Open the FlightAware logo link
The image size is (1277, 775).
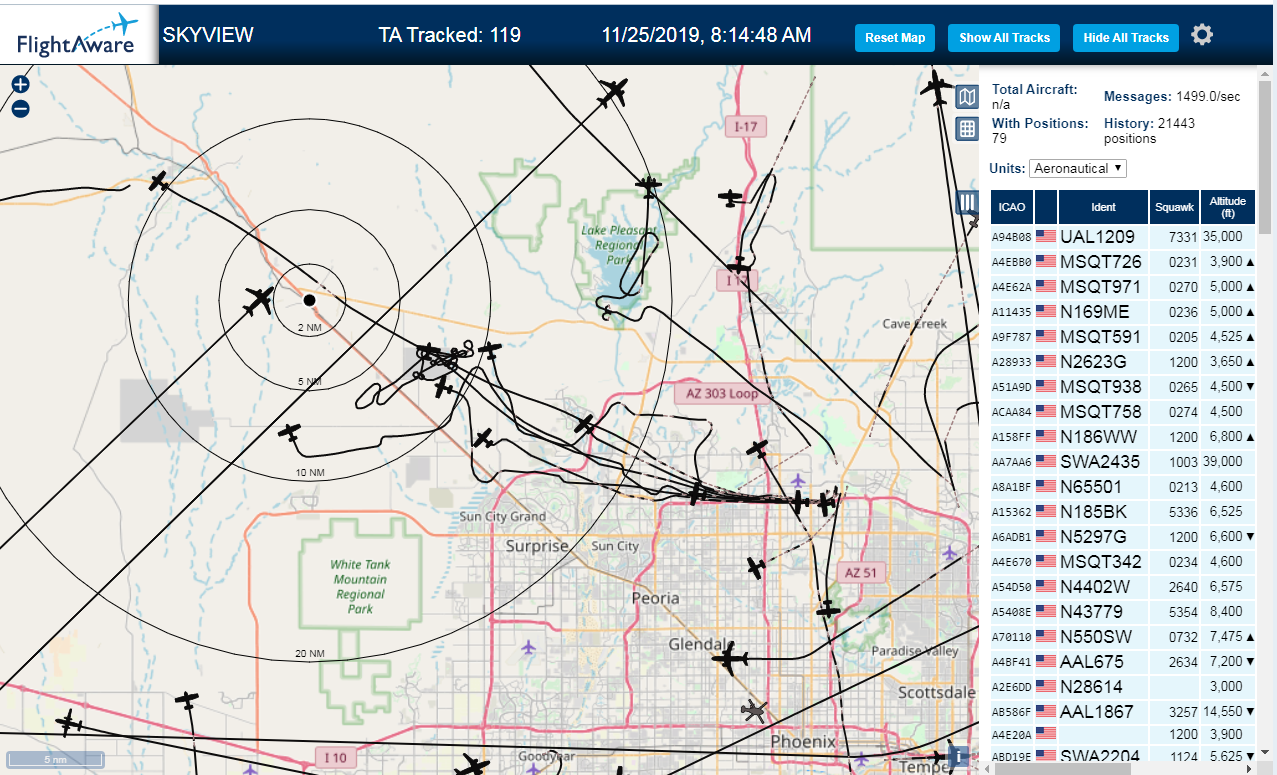click(78, 35)
